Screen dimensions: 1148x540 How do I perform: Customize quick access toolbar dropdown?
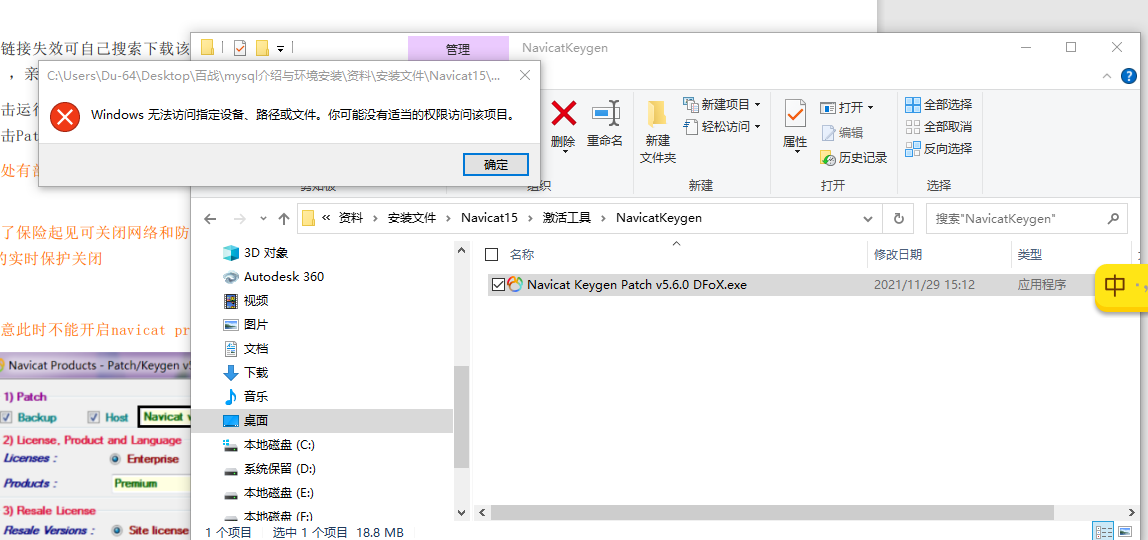tap(280, 49)
